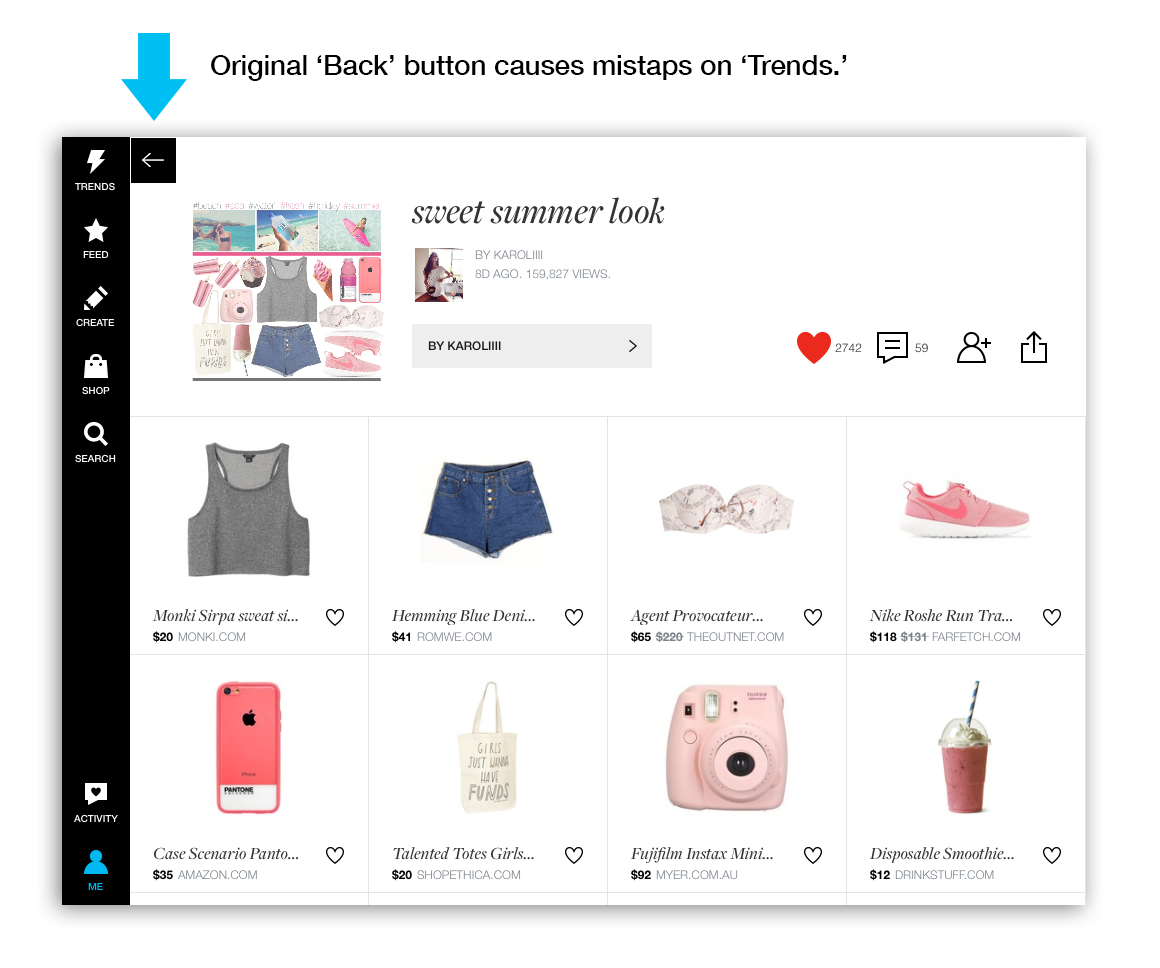Click the 159,827 views text
The width and height of the screenshot is (1160, 968).
point(568,275)
